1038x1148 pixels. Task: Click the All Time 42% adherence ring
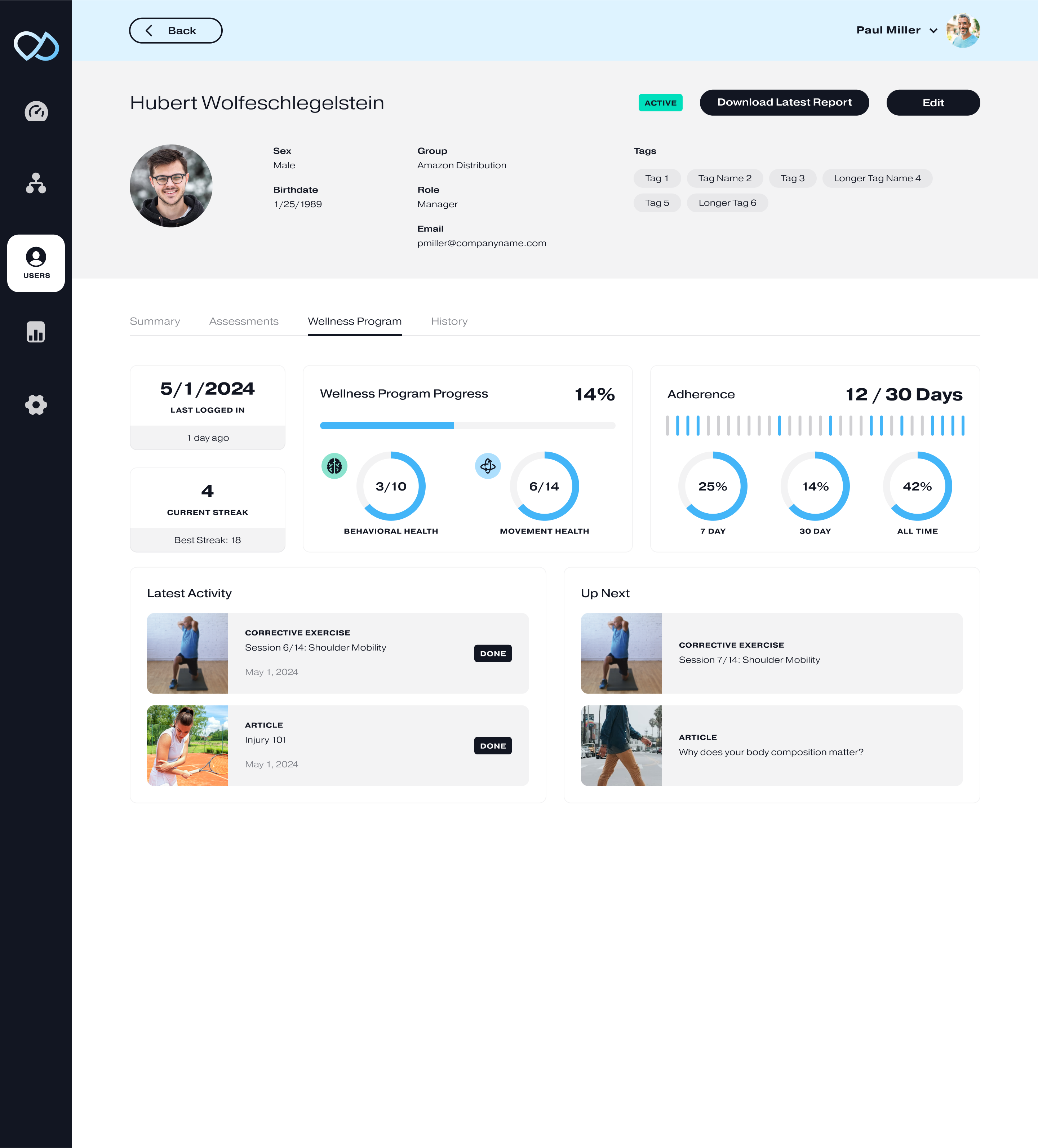coord(917,486)
